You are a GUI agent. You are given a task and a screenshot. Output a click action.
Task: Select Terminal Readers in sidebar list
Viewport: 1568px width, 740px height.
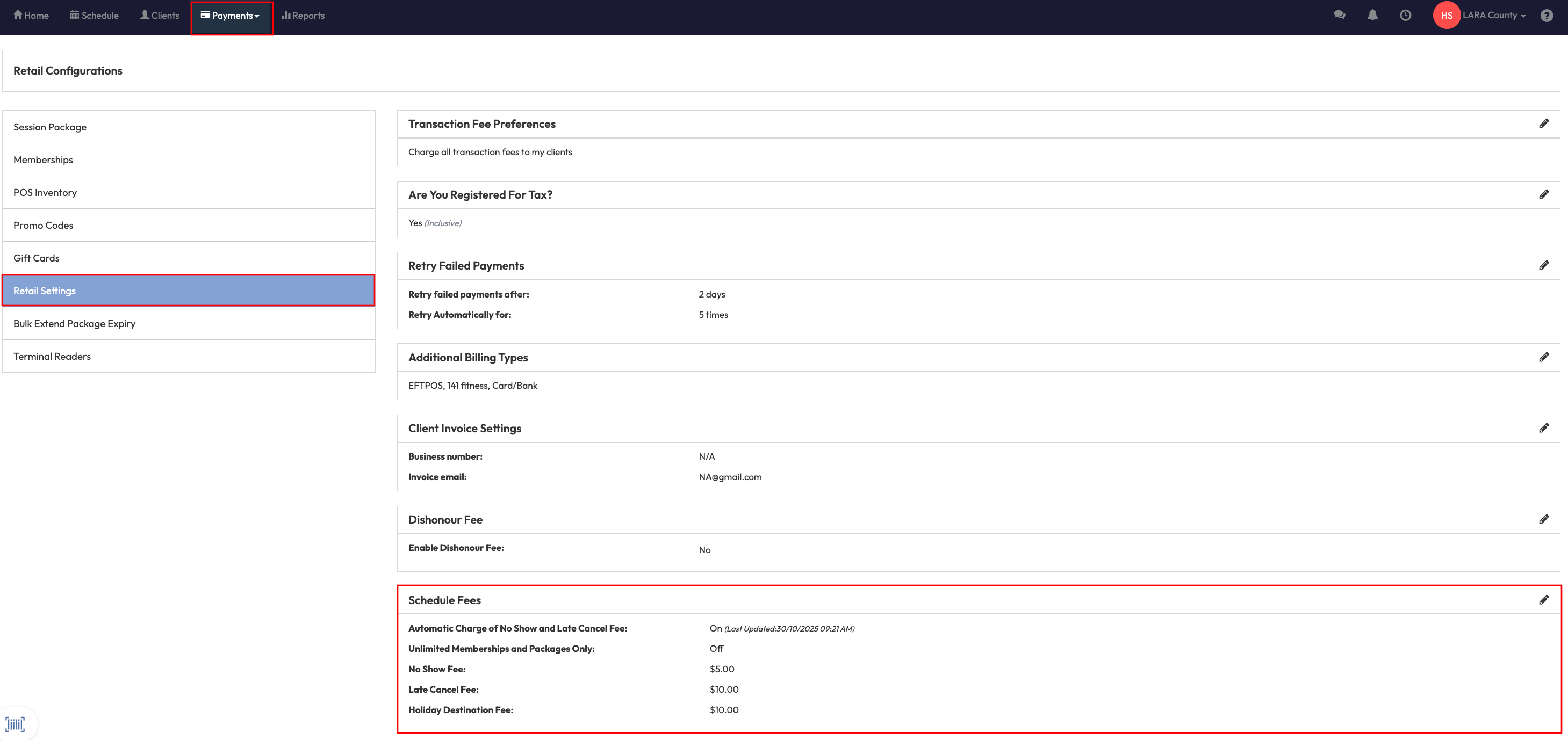(52, 357)
